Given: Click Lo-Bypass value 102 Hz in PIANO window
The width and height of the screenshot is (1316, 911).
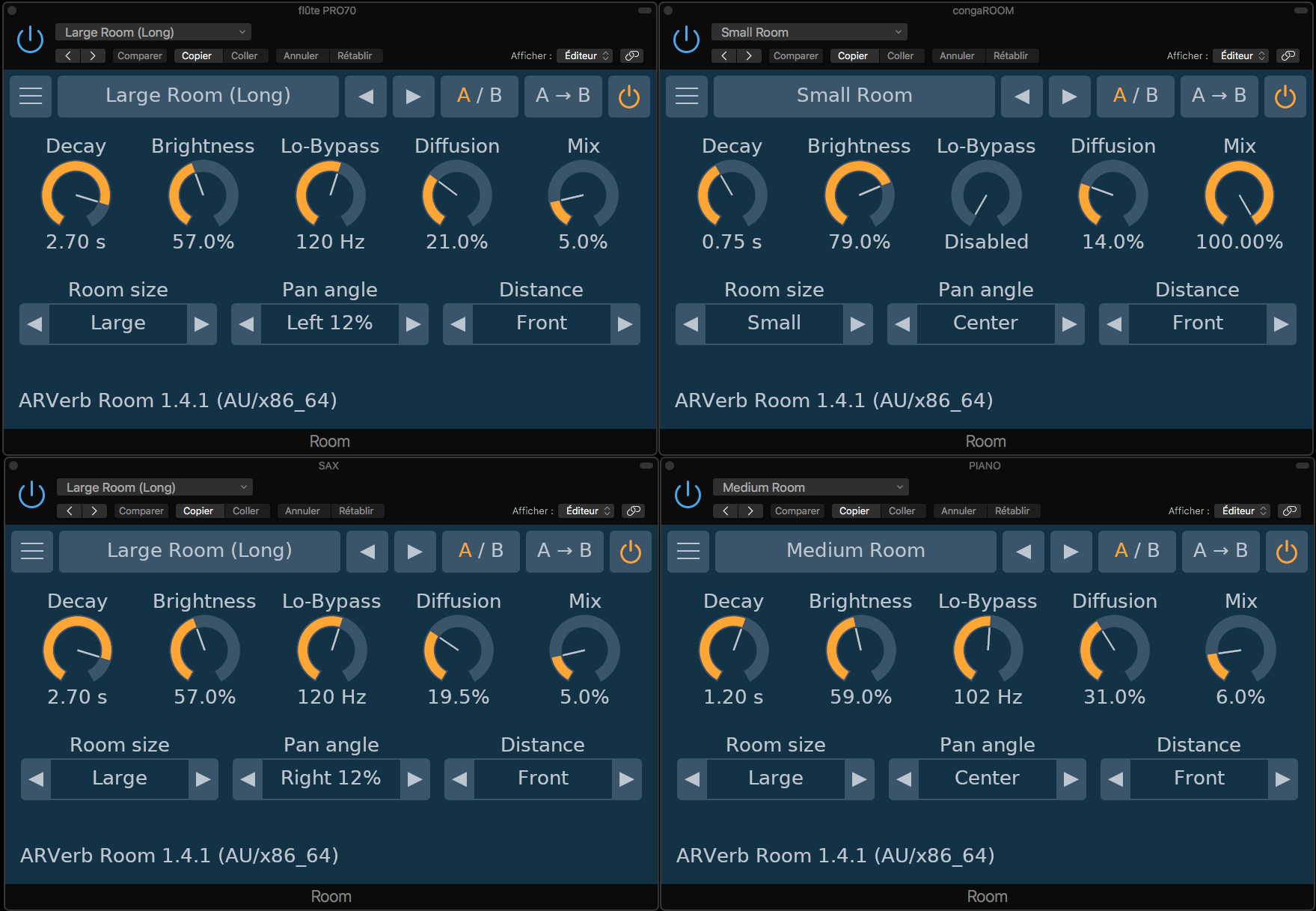Looking at the screenshot, I should point(988,697).
